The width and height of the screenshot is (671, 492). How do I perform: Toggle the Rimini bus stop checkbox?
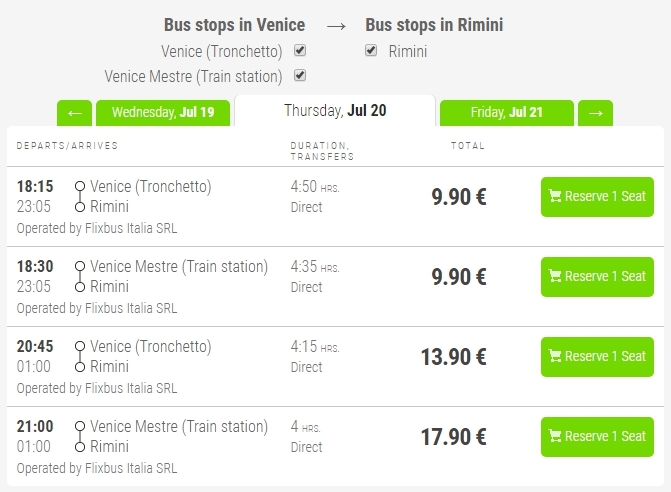pyautogui.click(x=371, y=50)
